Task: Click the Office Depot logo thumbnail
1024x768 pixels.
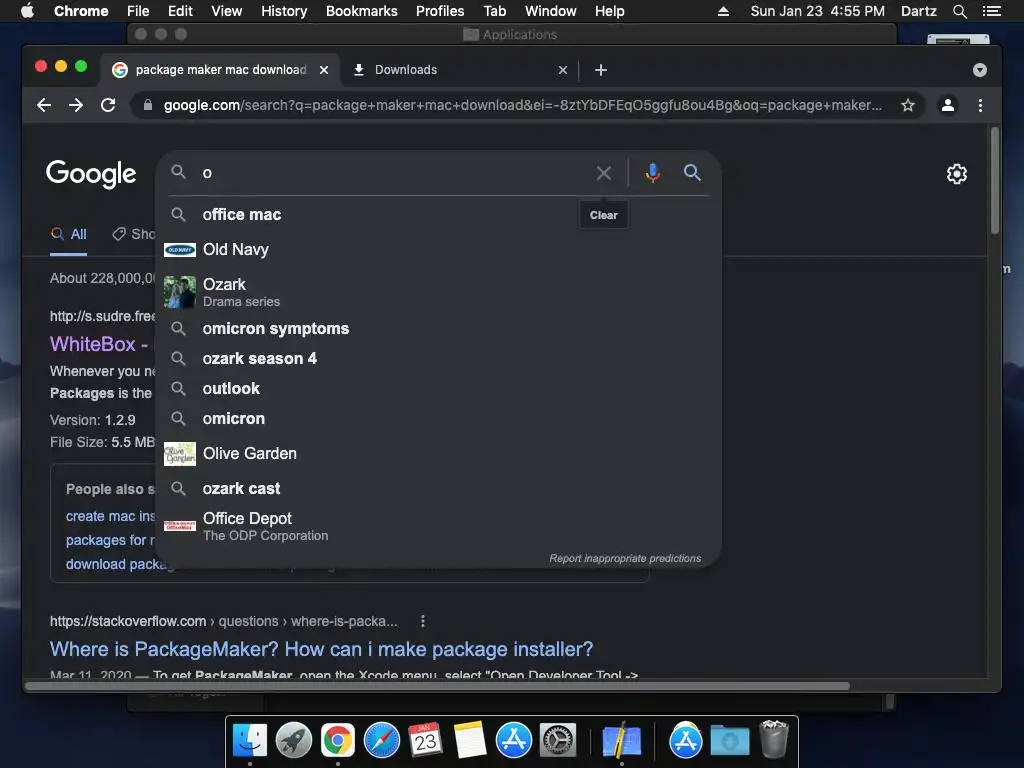Action: 180,526
